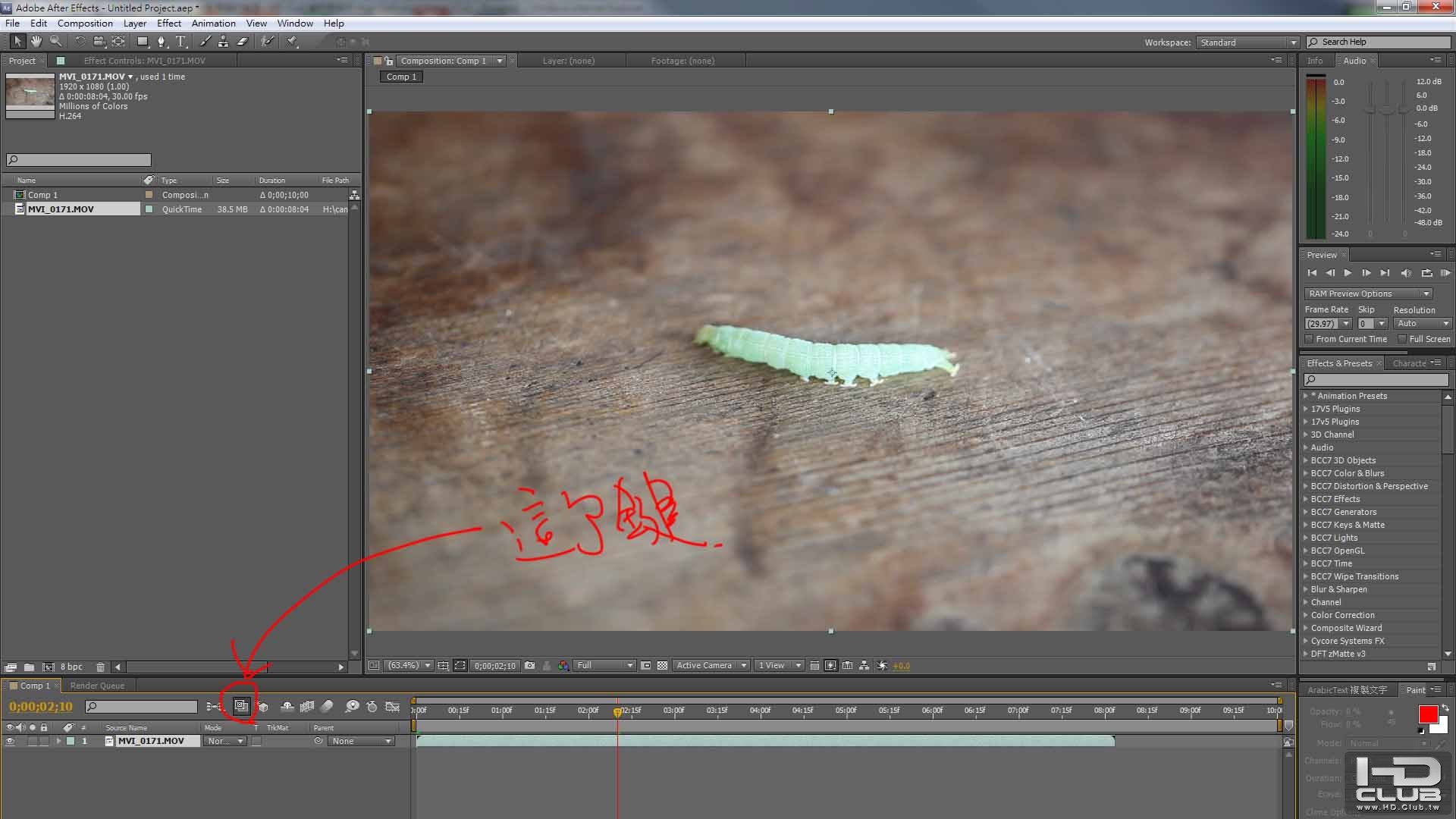Open the Effect menu in menu bar

pyautogui.click(x=168, y=23)
